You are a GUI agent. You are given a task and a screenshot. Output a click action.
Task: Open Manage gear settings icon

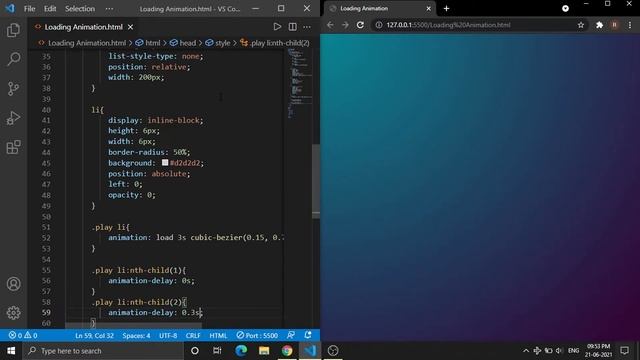(x=13, y=313)
